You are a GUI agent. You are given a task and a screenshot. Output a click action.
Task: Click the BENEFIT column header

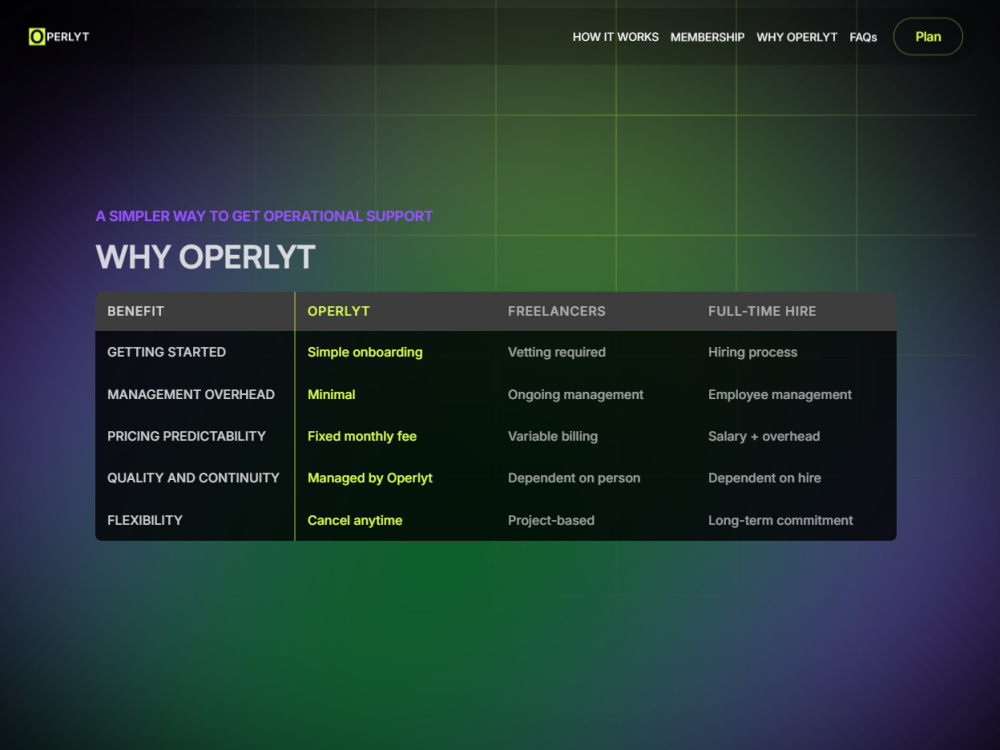[x=136, y=311]
